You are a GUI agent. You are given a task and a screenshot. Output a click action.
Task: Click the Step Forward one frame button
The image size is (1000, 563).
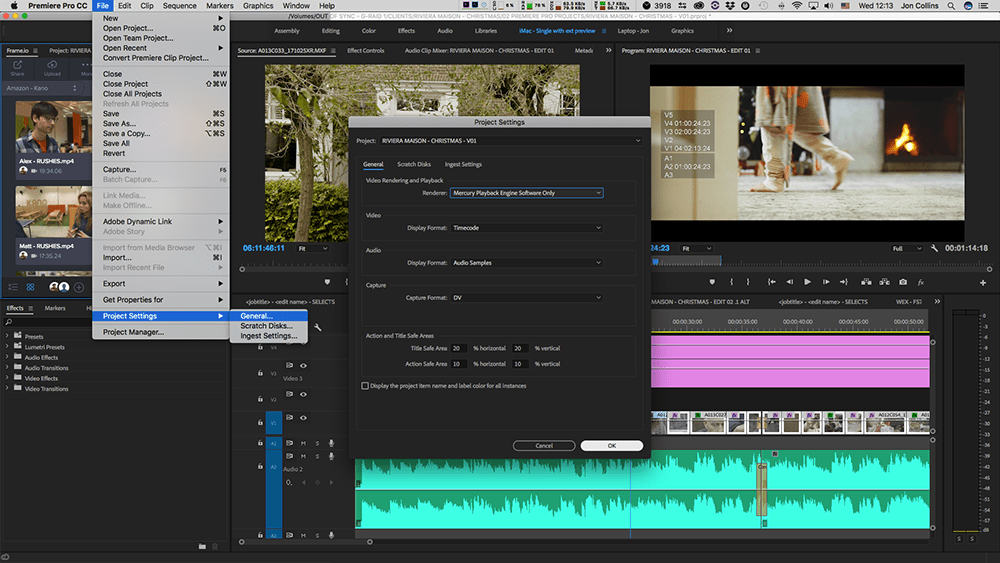[x=825, y=282]
